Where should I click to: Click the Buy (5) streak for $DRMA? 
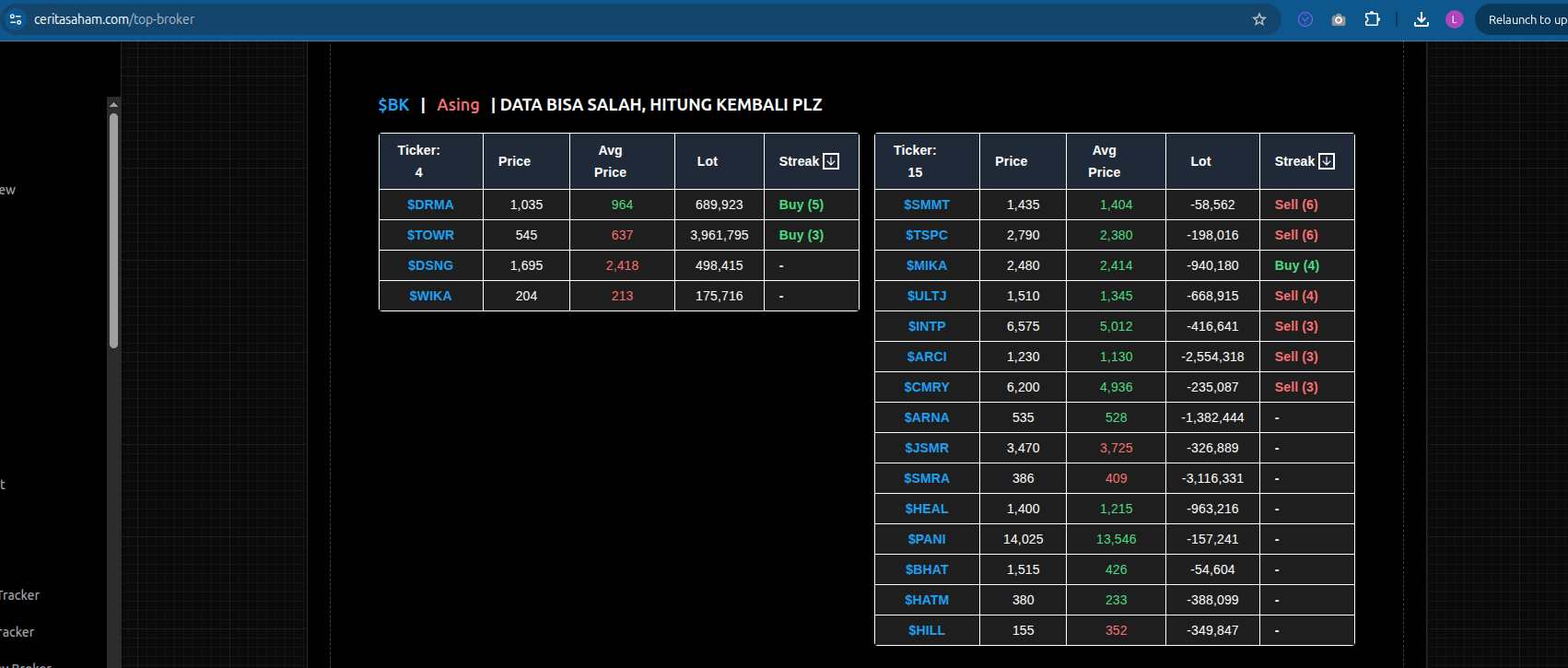coord(802,205)
